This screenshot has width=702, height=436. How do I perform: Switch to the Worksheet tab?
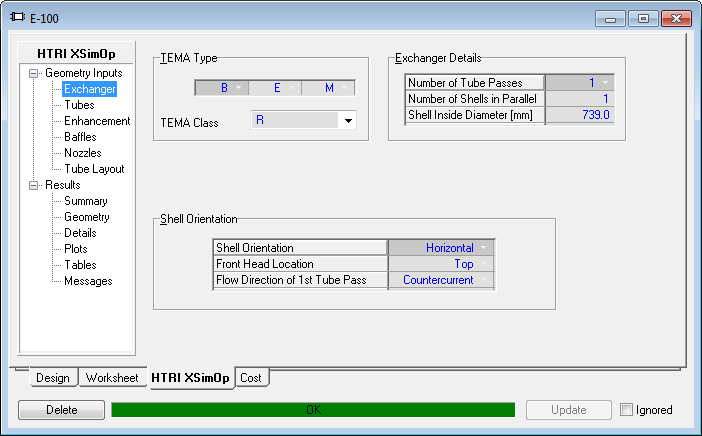pos(112,377)
